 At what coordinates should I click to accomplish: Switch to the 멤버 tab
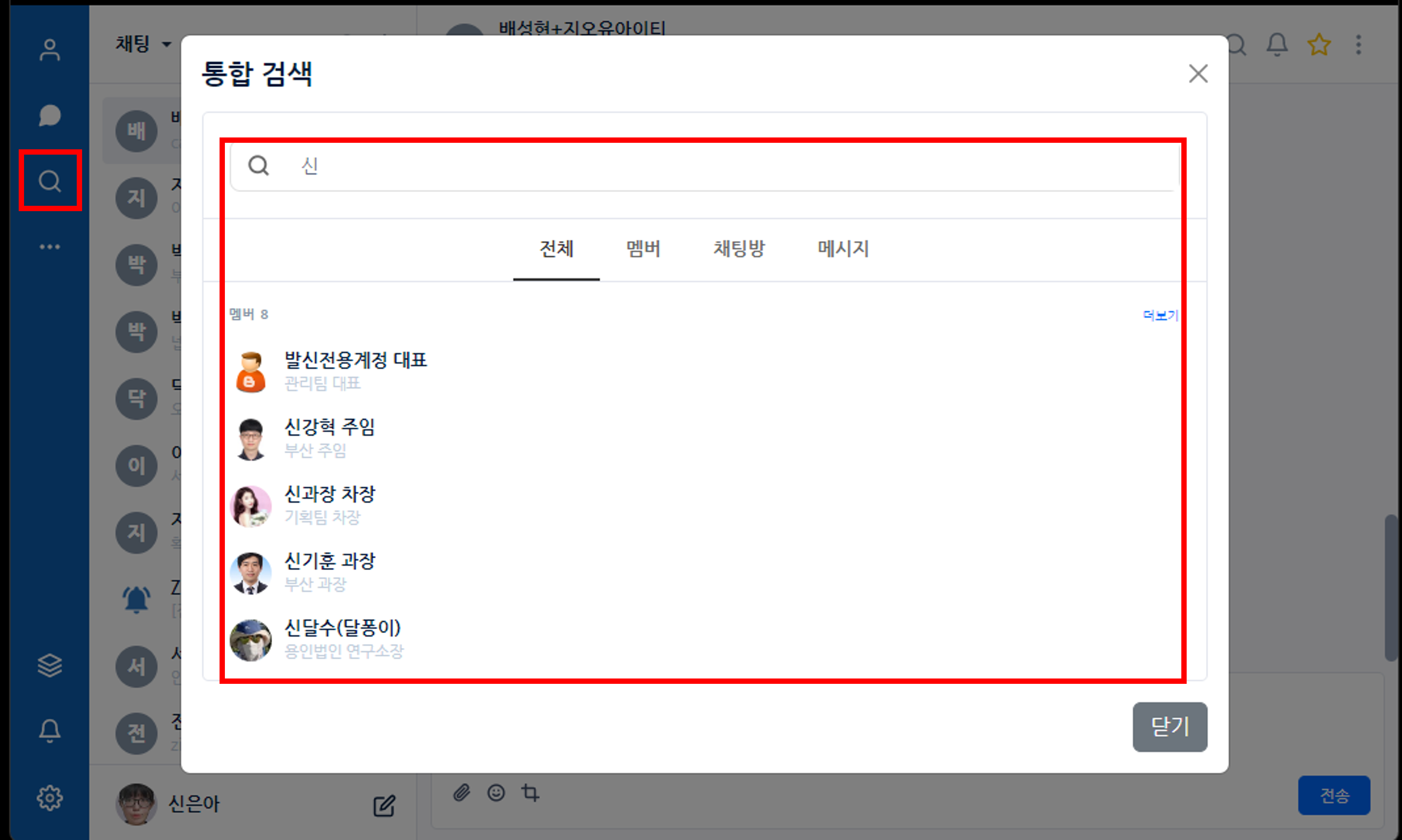pyautogui.click(x=643, y=249)
